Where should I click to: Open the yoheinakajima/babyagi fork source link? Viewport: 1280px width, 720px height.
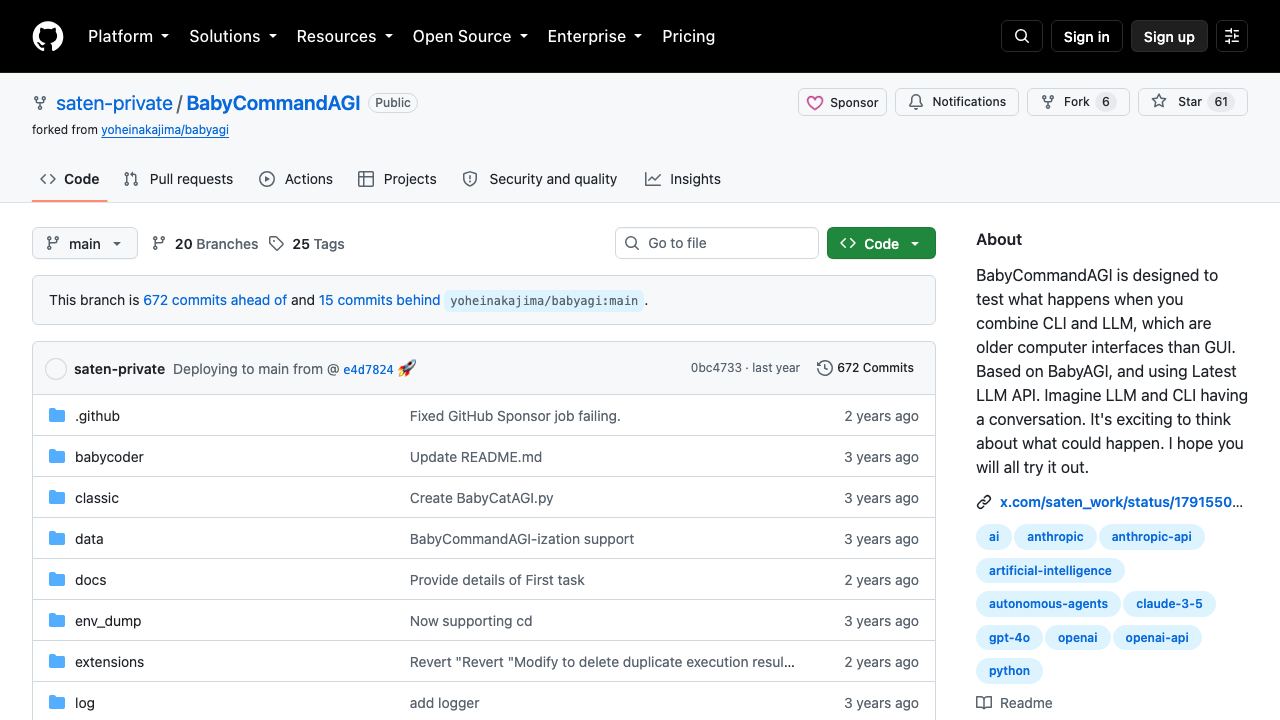point(165,130)
